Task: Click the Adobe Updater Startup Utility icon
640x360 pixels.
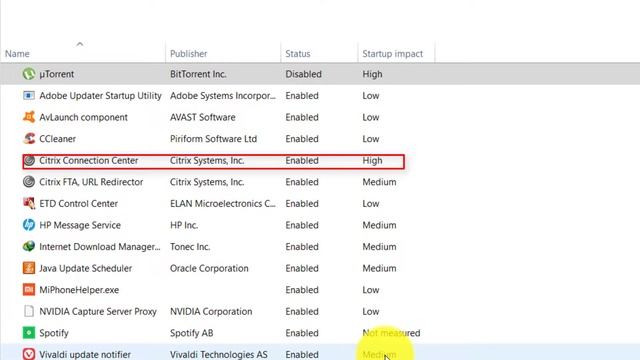Action: point(29,96)
